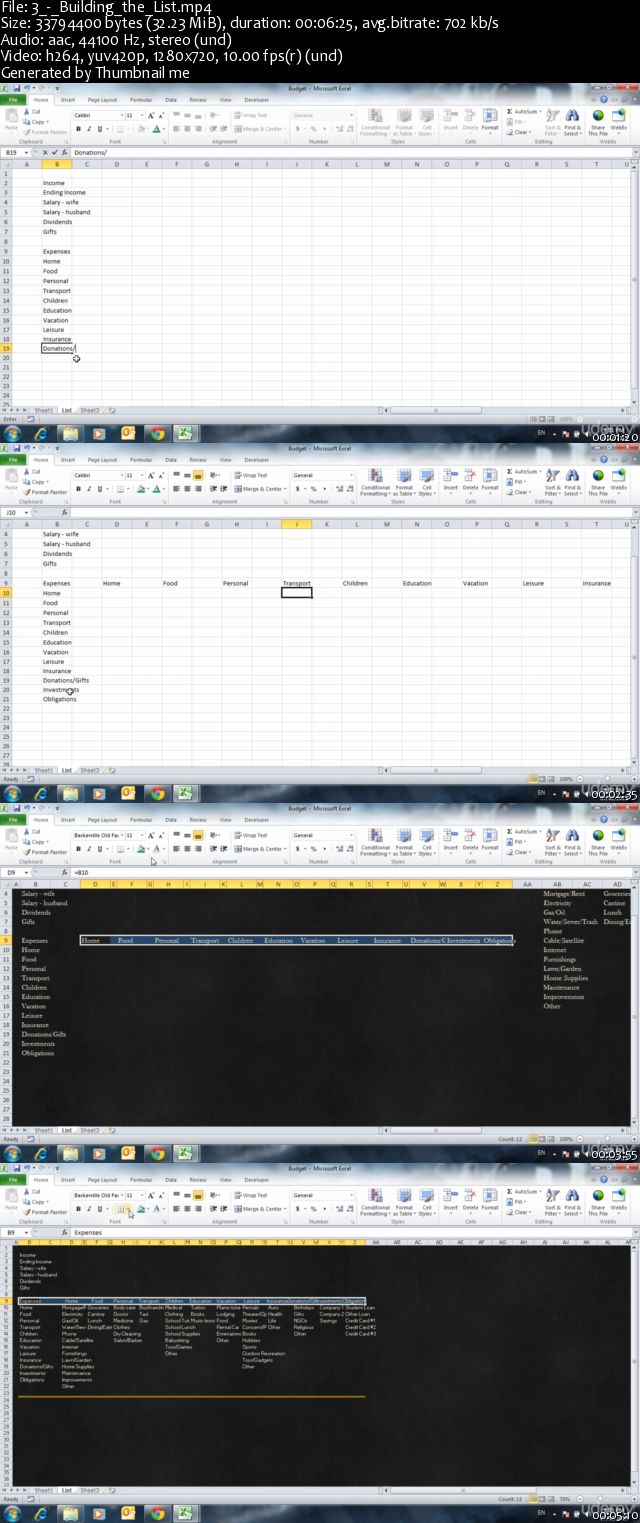The height and width of the screenshot is (1523, 640).
Task: Toggle Wrap Text in frame timestamped 00:01:20
Action: point(252,115)
